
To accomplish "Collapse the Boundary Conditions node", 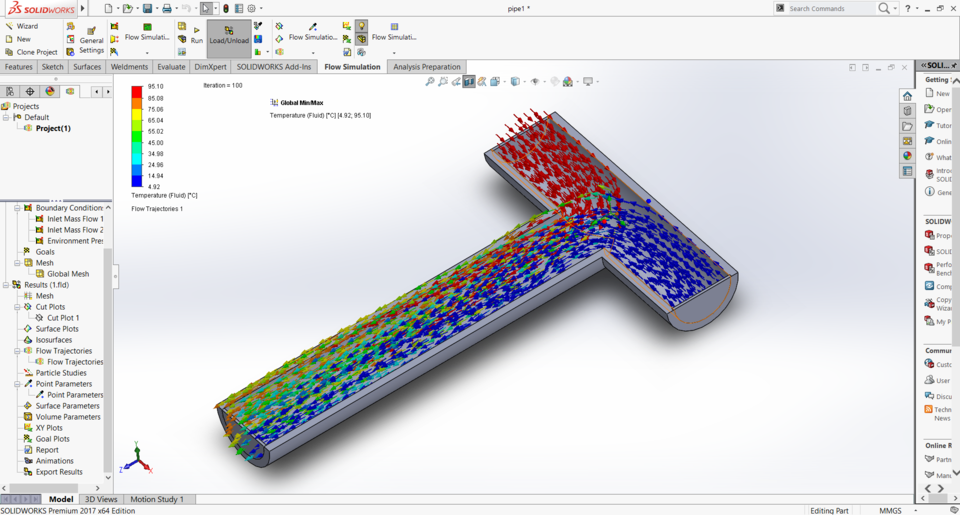I will 18,208.
